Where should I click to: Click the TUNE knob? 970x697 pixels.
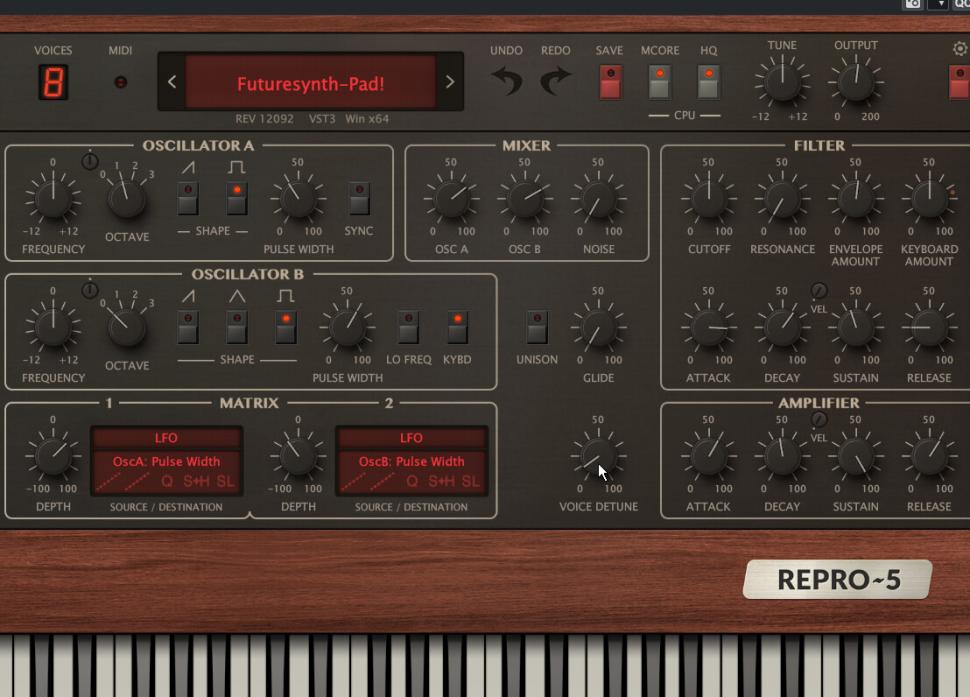(x=783, y=80)
